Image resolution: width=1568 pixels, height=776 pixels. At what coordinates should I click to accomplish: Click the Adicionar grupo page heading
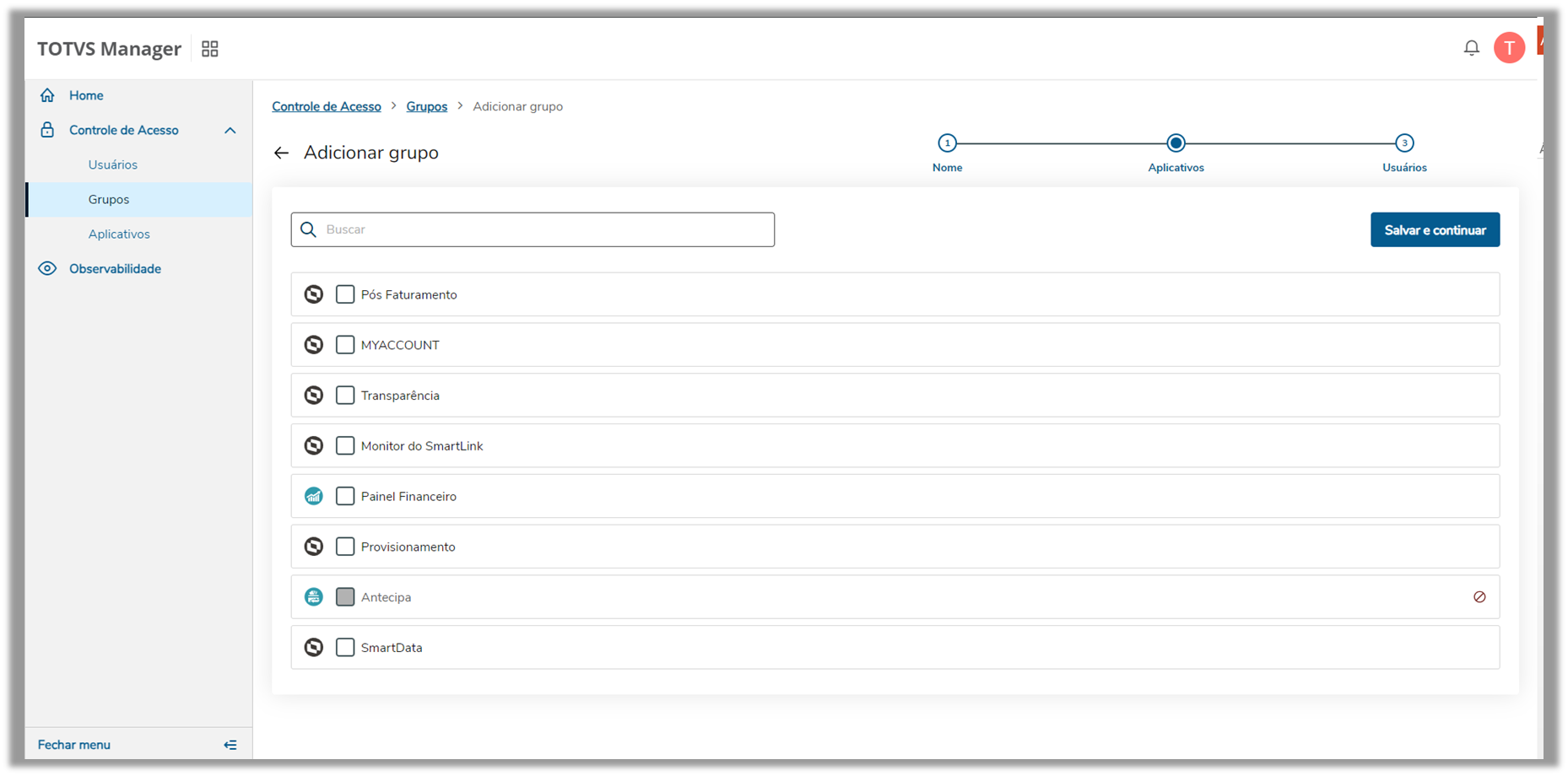pyautogui.click(x=371, y=153)
